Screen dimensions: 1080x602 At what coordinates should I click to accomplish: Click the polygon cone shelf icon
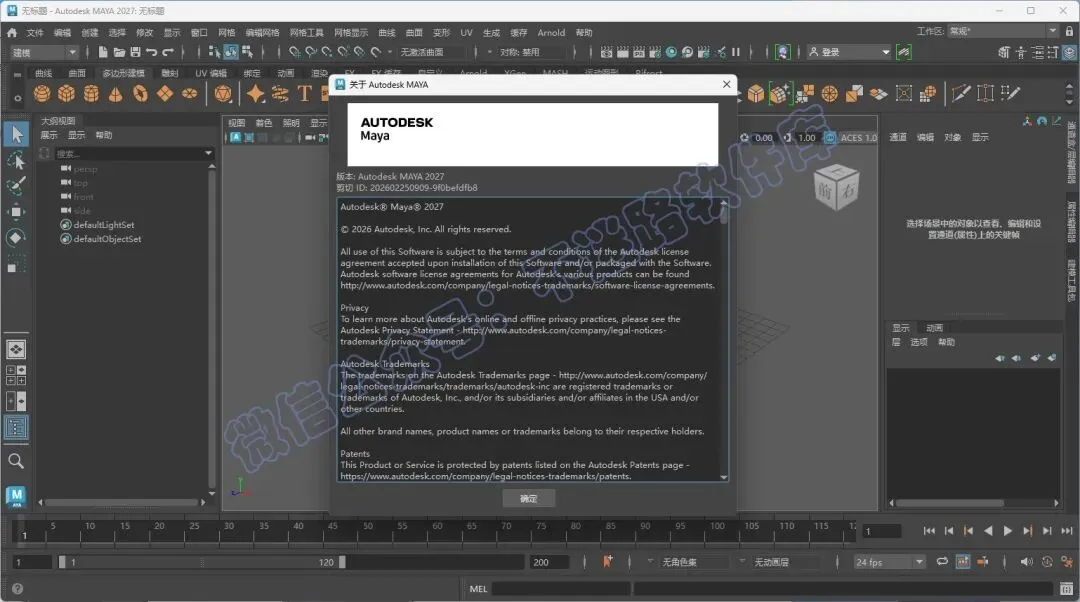point(116,93)
